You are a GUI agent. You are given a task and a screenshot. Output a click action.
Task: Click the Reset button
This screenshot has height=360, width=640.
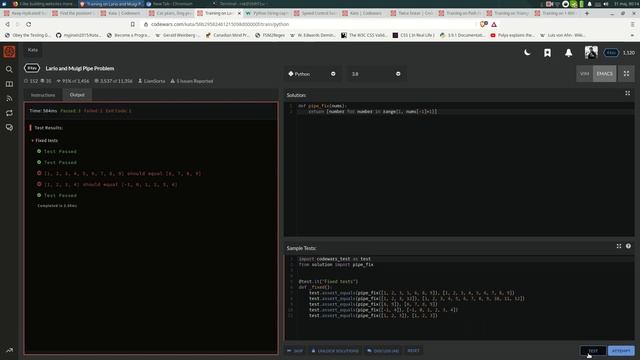[413, 351]
